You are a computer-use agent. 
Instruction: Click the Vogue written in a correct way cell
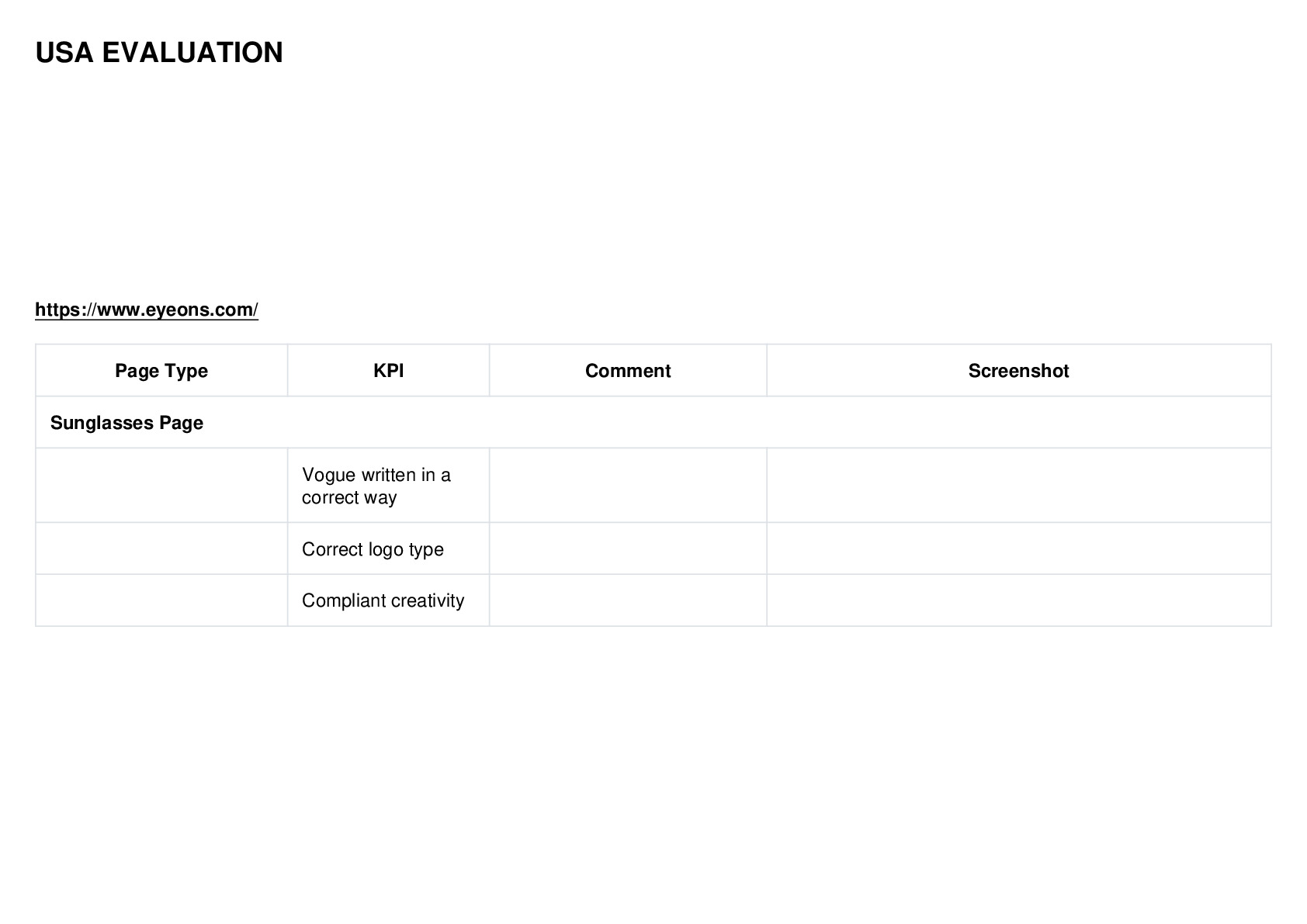(388, 486)
